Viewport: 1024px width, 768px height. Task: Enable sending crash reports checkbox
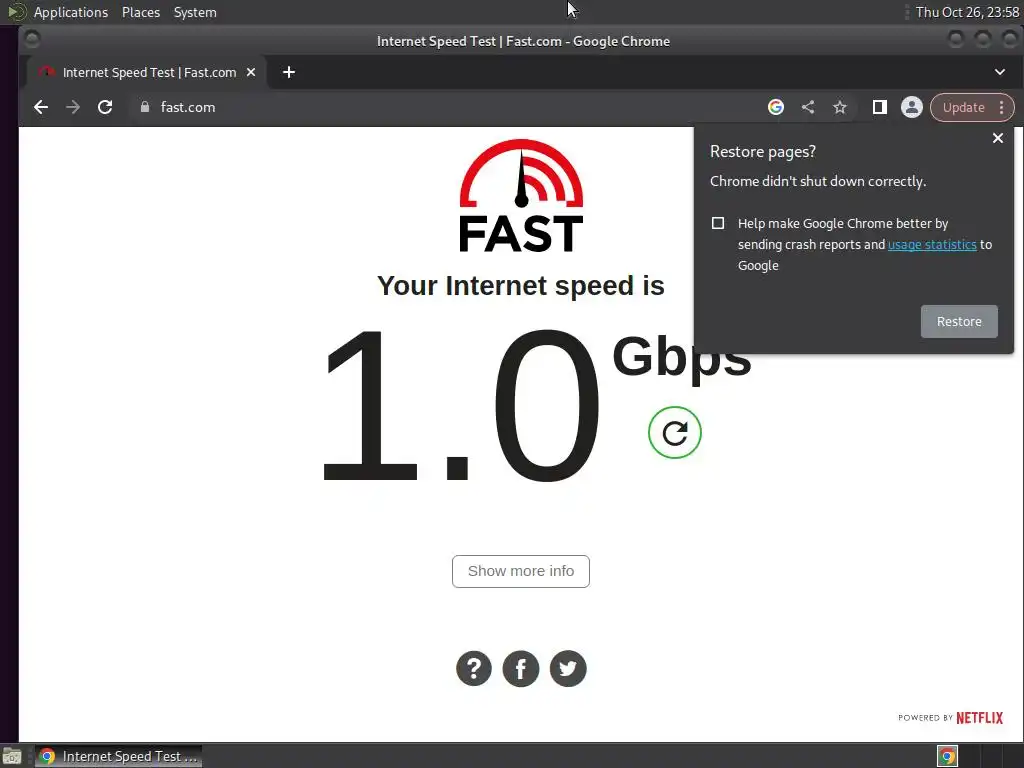tap(718, 223)
